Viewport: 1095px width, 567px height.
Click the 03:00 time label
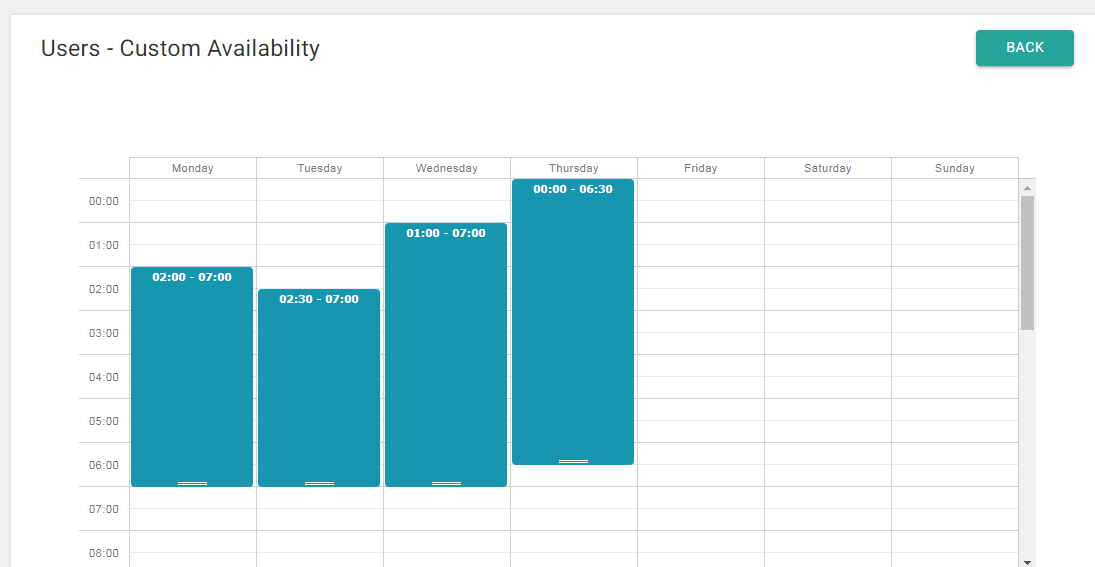(104, 333)
